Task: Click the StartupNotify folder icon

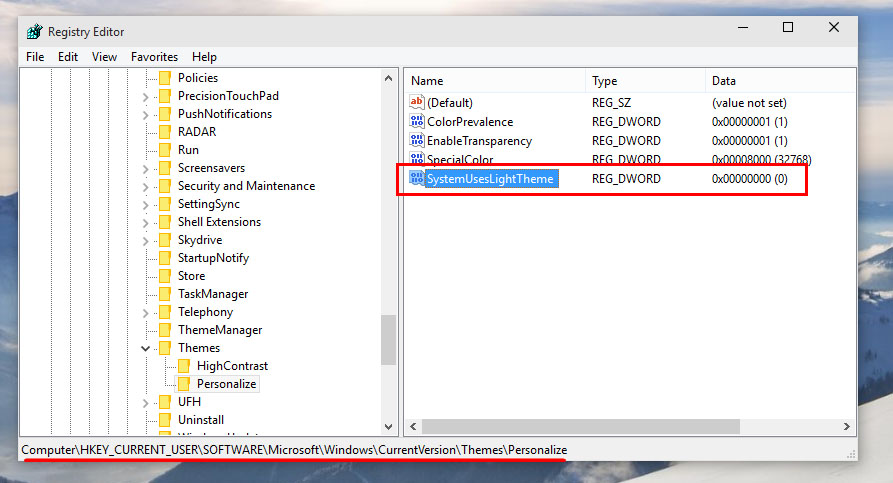Action: coord(165,258)
